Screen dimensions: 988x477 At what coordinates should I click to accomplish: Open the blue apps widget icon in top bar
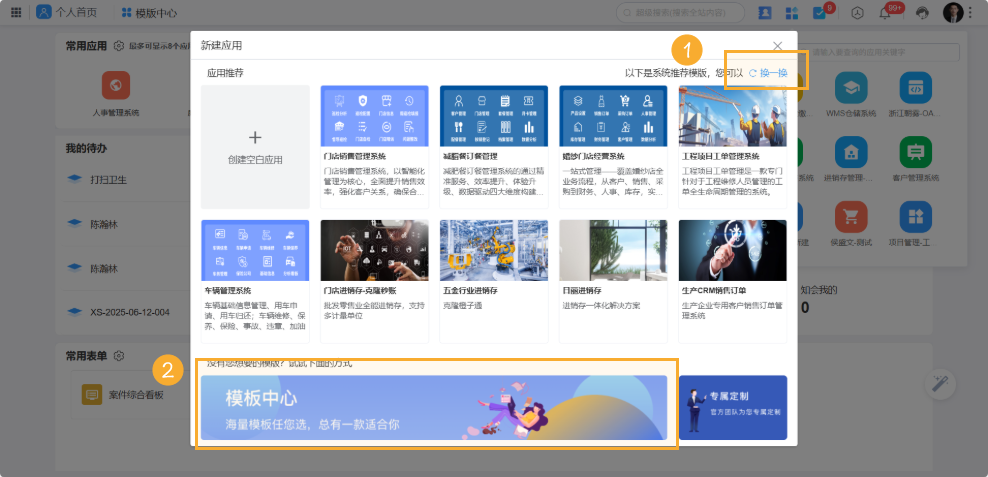[x=792, y=13]
